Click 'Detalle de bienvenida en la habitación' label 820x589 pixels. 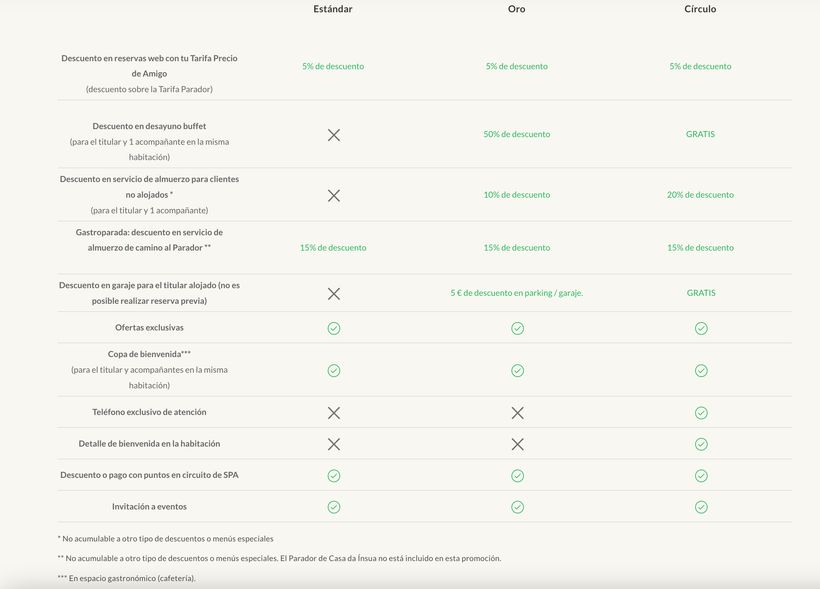149,444
